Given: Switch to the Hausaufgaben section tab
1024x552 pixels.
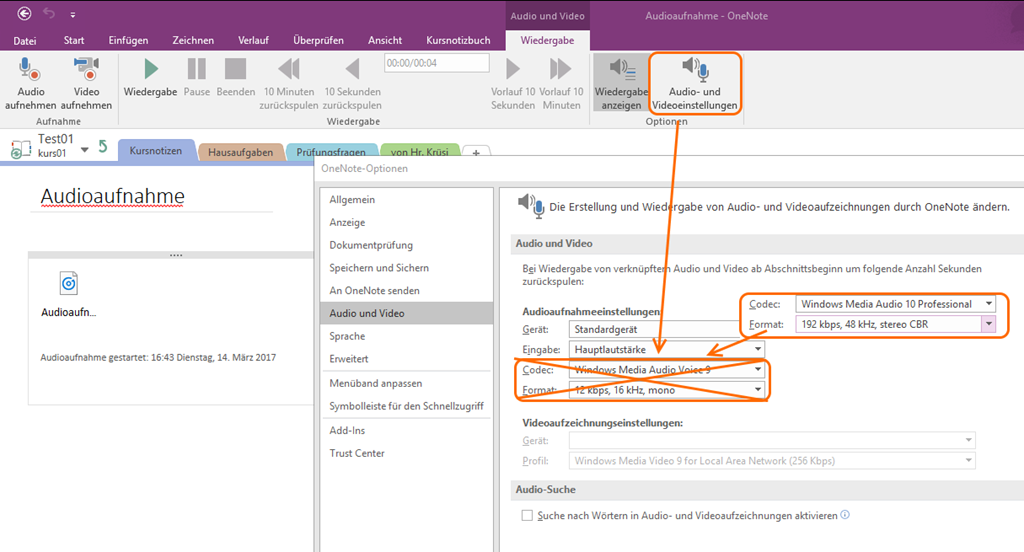Looking at the screenshot, I should [239, 152].
